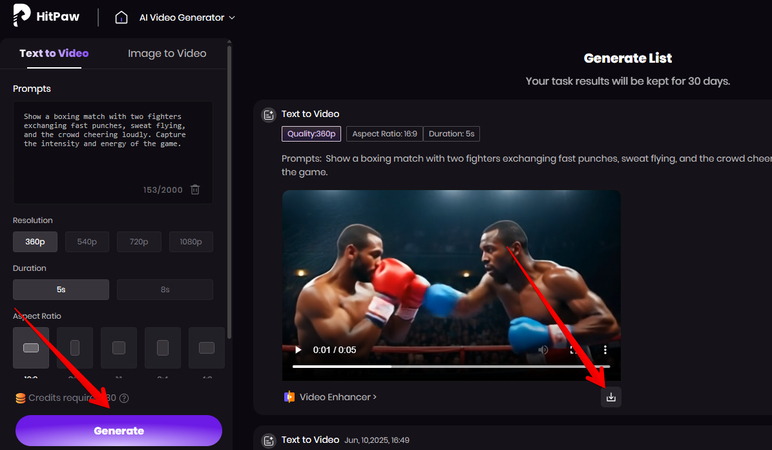This screenshot has height=450, width=772.
Task: Click the Aspect Ratio: 16:9 tag
Action: [x=384, y=134]
